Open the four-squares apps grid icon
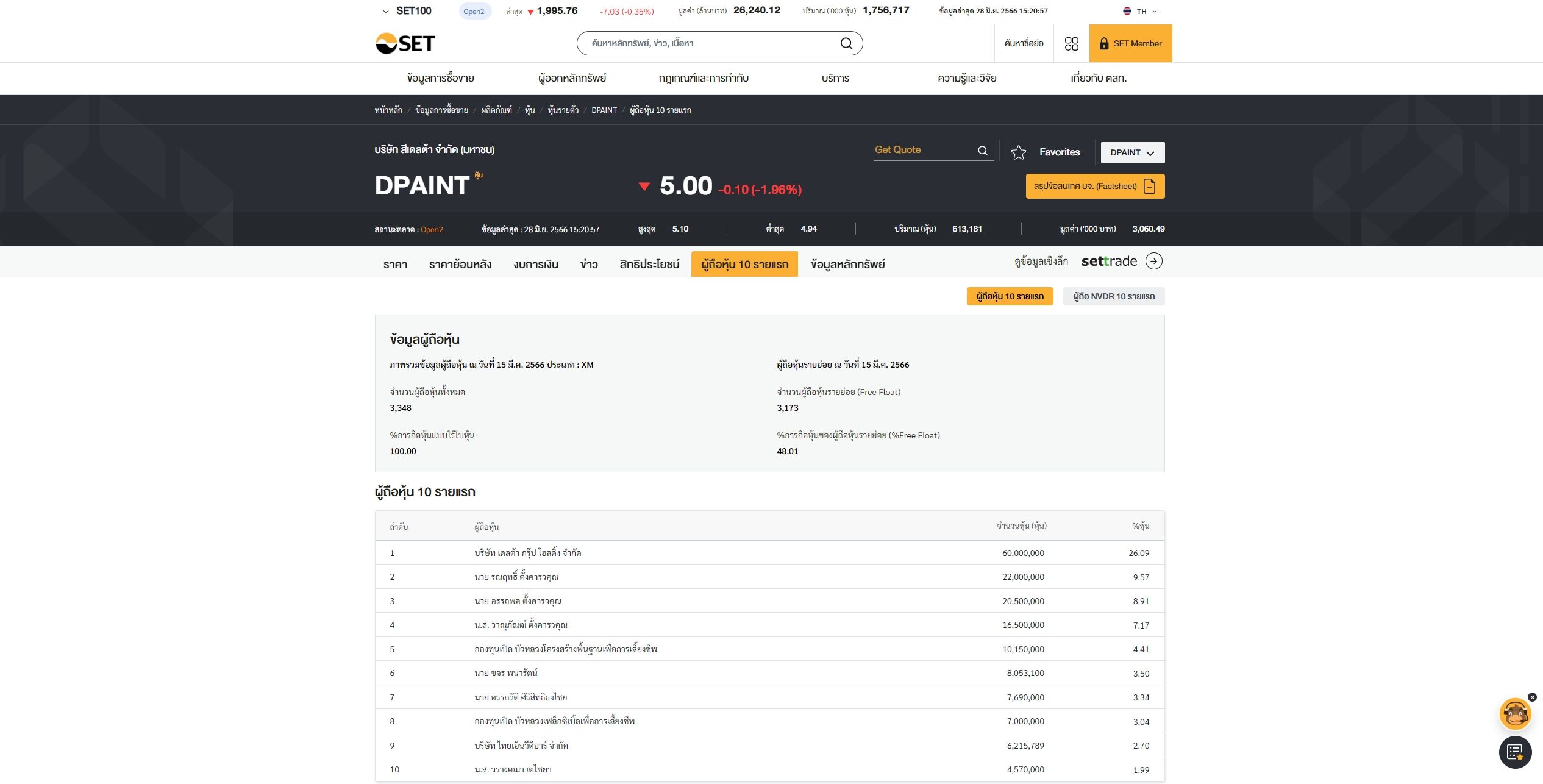 [1071, 44]
